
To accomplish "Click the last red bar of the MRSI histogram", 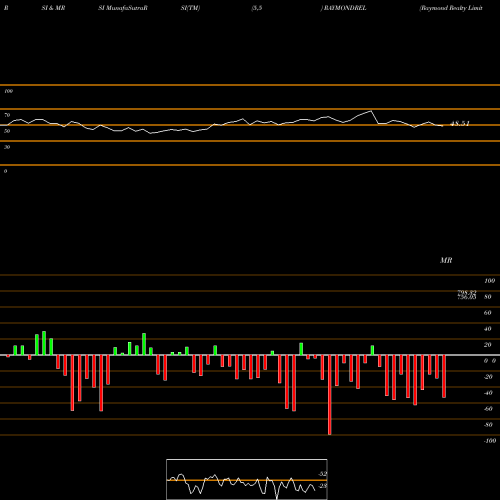I will pos(444,376).
